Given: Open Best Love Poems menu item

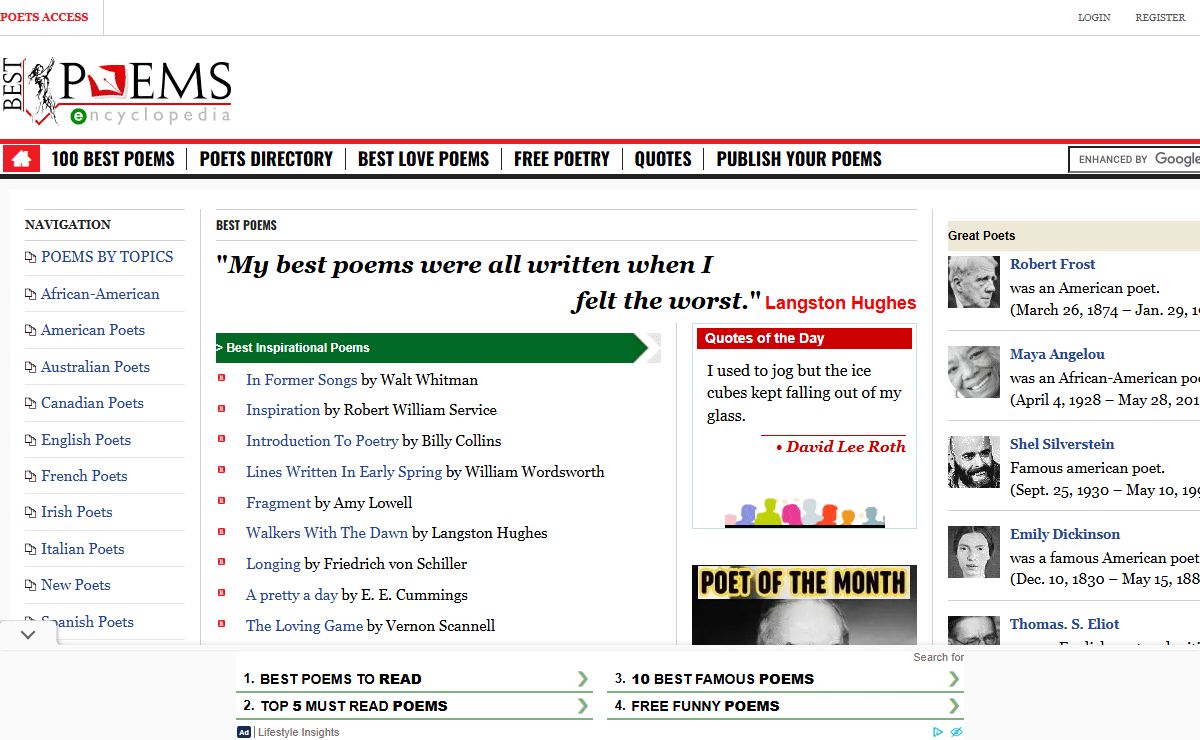Looking at the screenshot, I should pyautogui.click(x=423, y=159).
